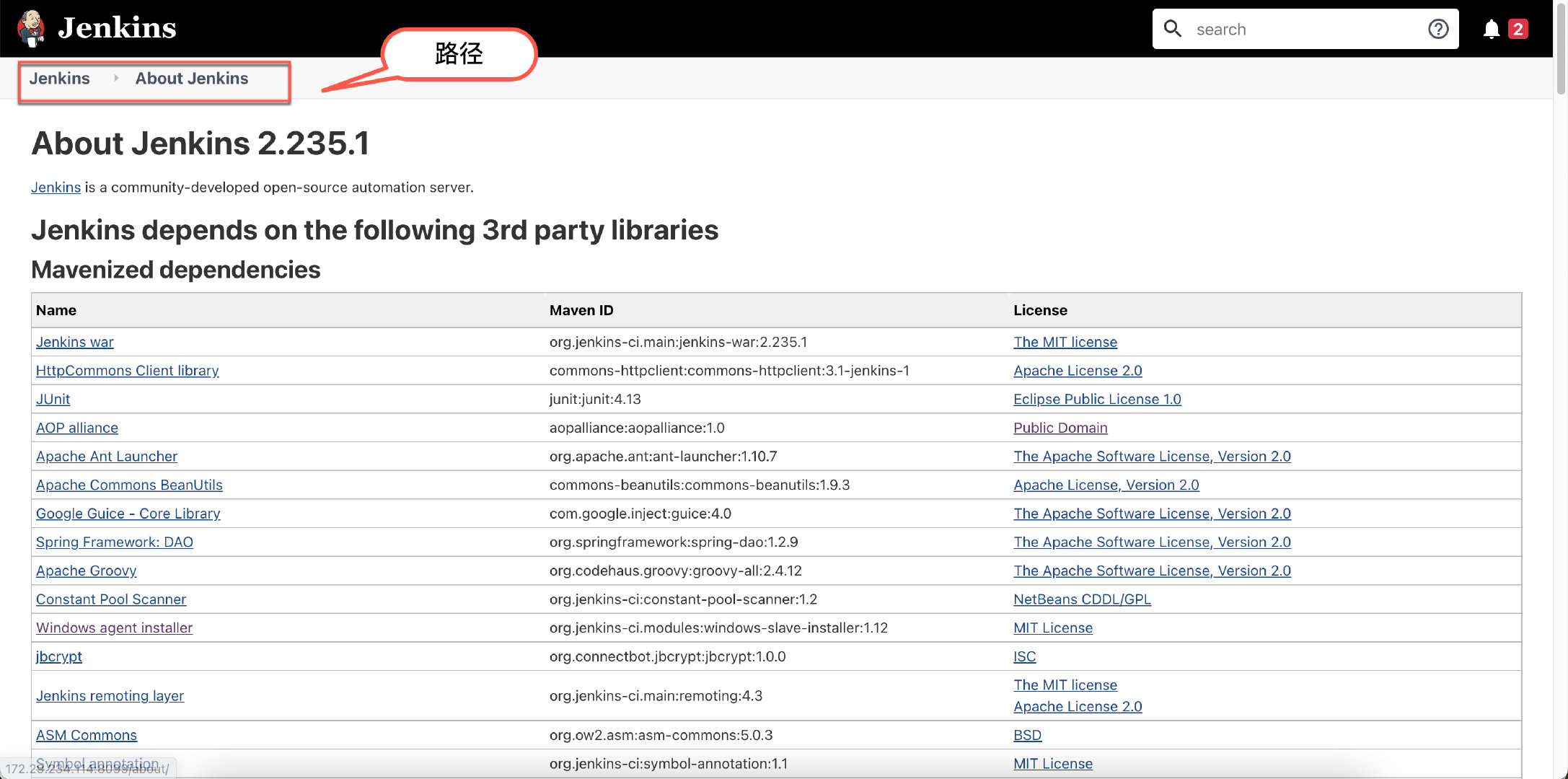Open the help question mark icon
The width and height of the screenshot is (1568, 779).
point(1438,28)
